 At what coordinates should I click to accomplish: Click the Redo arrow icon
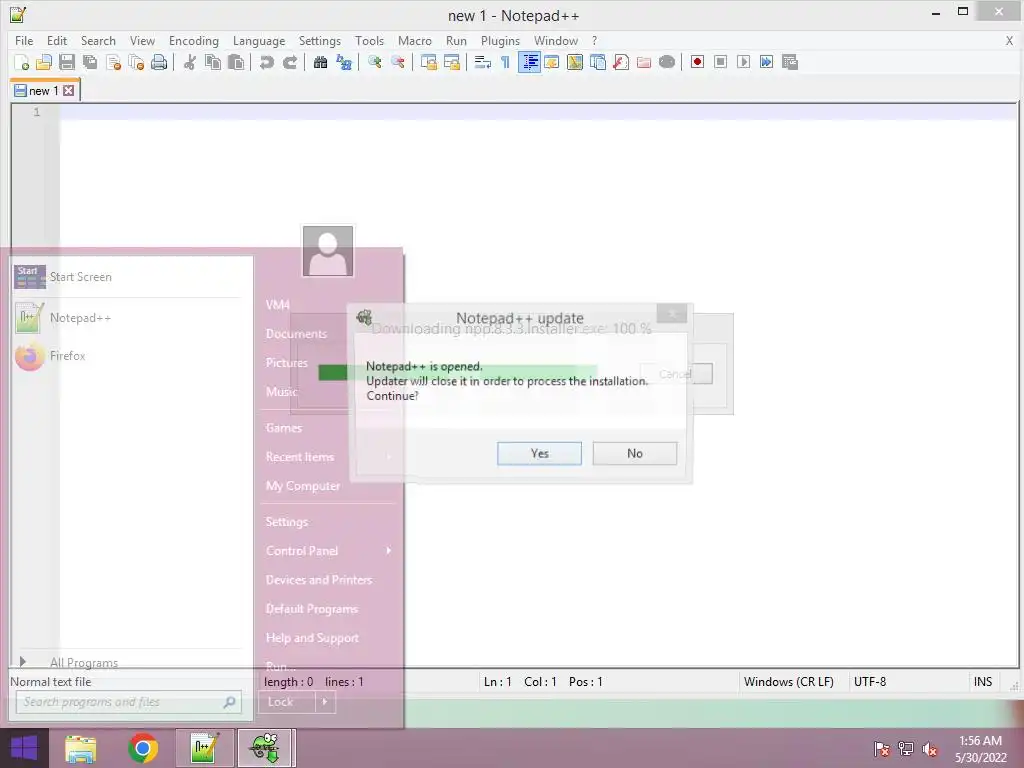tap(290, 62)
